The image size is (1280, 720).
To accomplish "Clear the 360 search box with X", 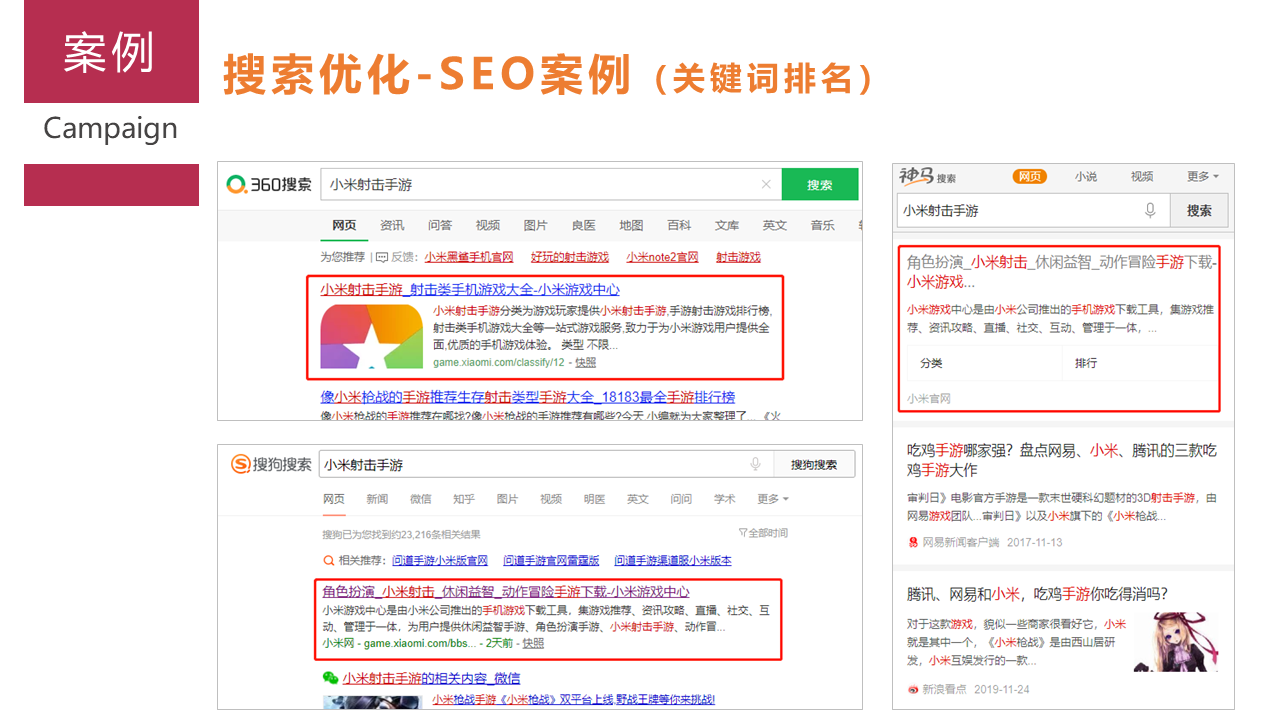I will pyautogui.click(x=766, y=185).
